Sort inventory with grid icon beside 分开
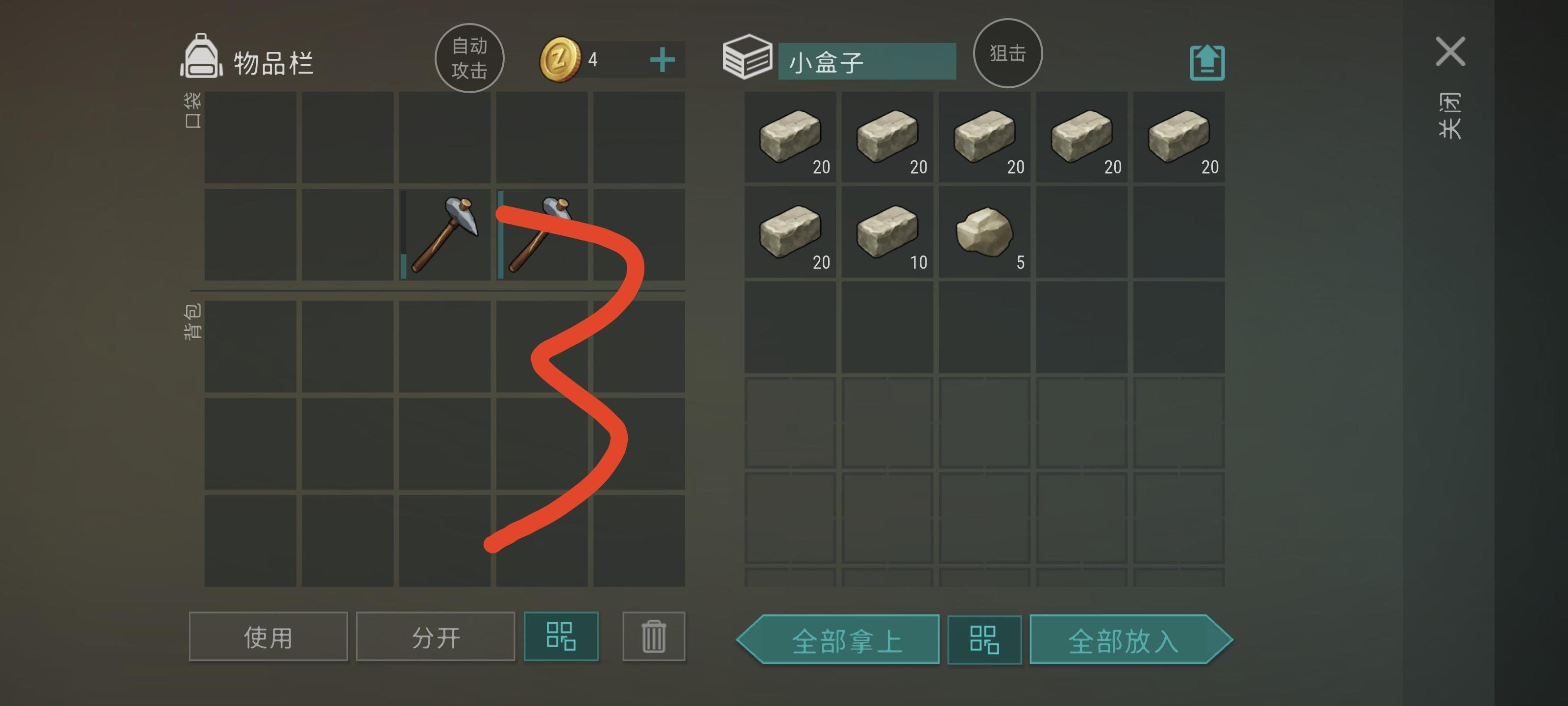 click(561, 636)
